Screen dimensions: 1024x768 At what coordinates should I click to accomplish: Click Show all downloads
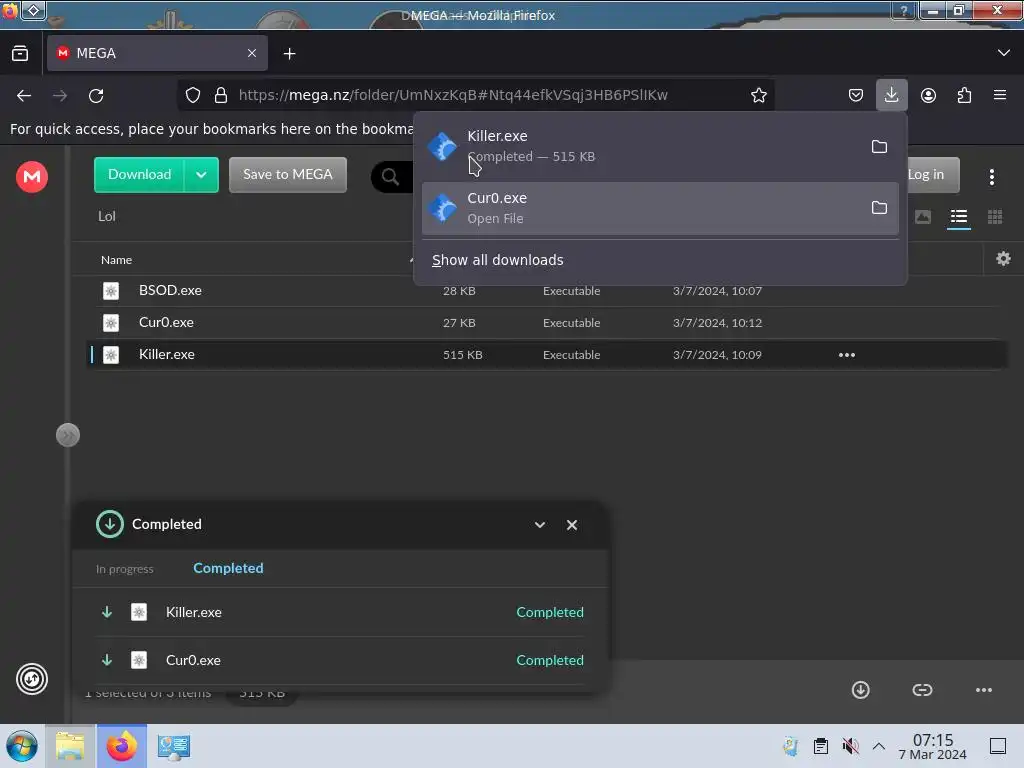(x=497, y=260)
